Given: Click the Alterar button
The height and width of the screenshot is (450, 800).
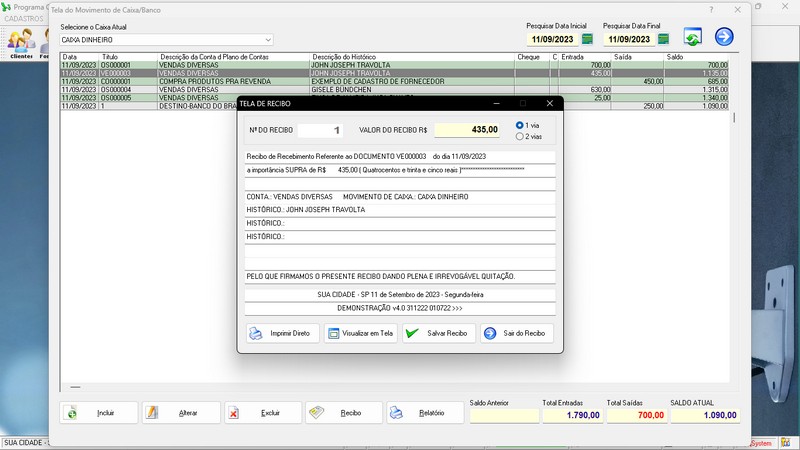Looking at the screenshot, I should (x=181, y=413).
